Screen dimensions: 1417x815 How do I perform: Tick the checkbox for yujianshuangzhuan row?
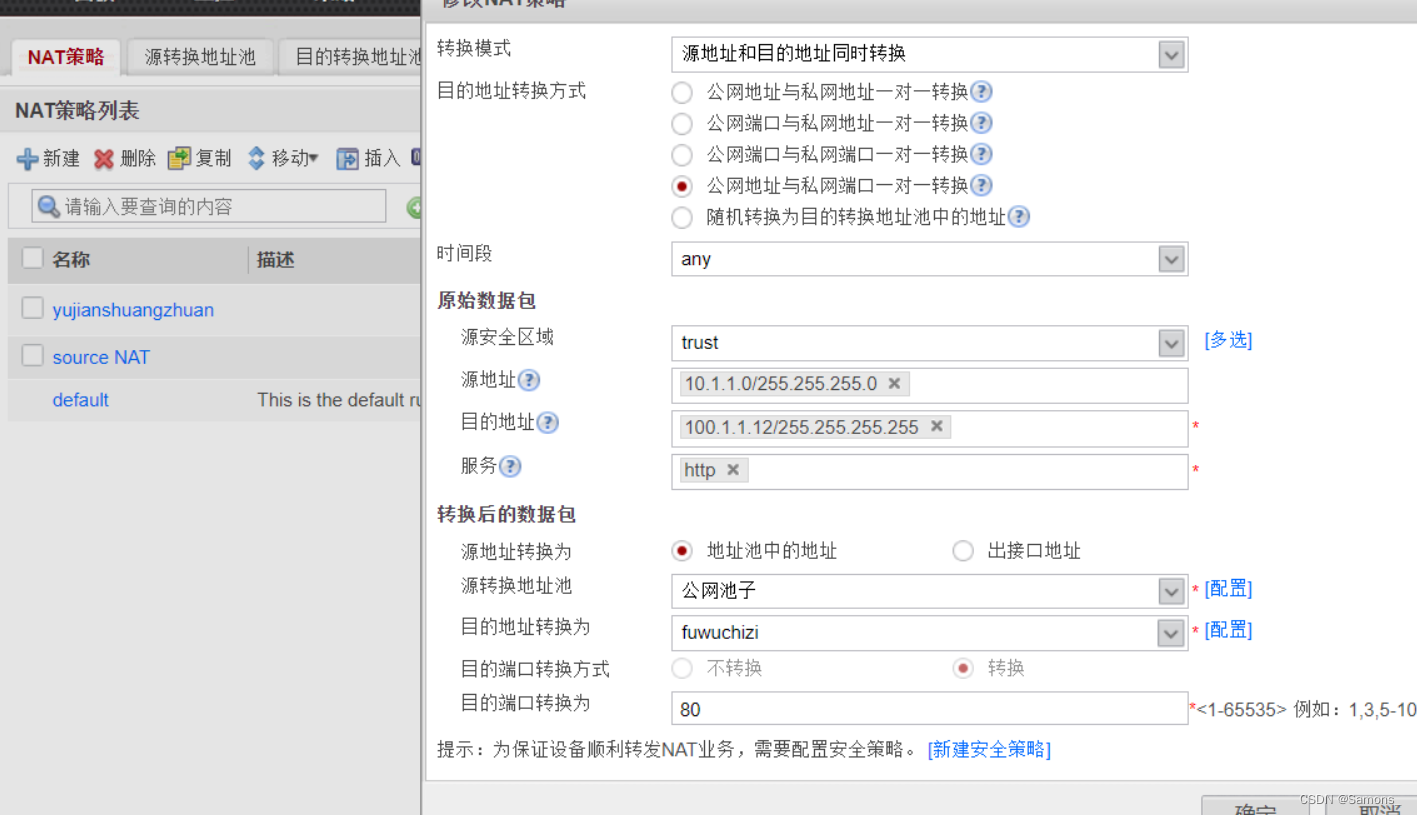pos(33,308)
